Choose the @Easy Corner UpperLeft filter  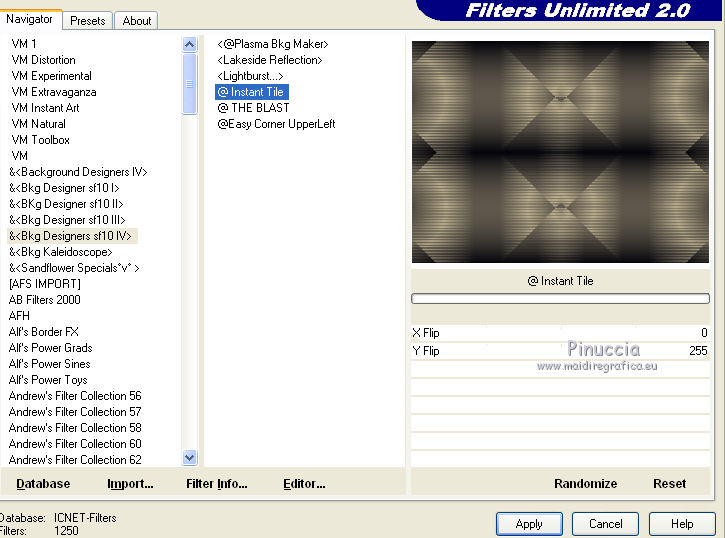pos(276,124)
